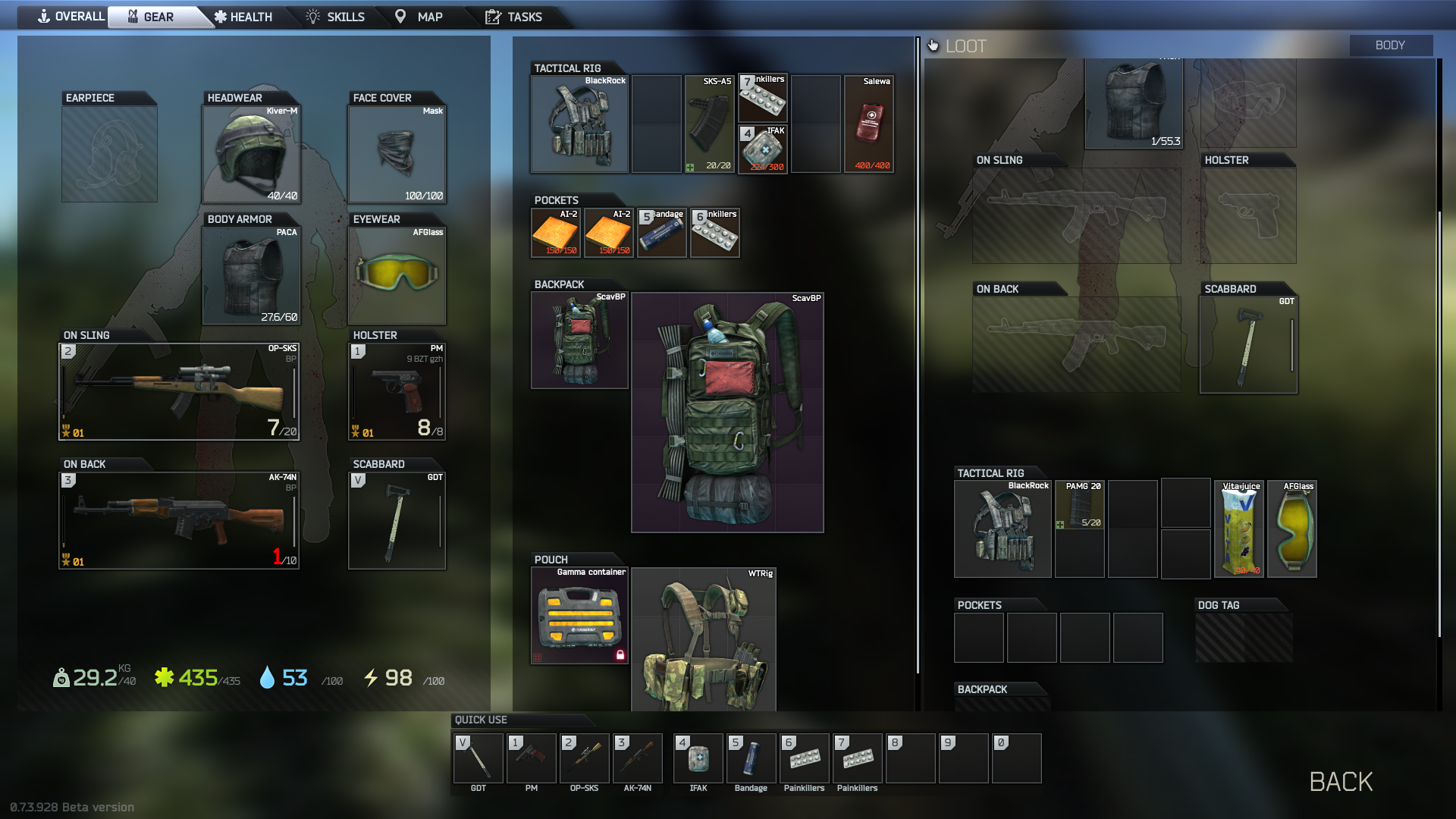Select the WTRig inside the pouch
Viewport: 1456px width, 819px height.
coord(704,639)
